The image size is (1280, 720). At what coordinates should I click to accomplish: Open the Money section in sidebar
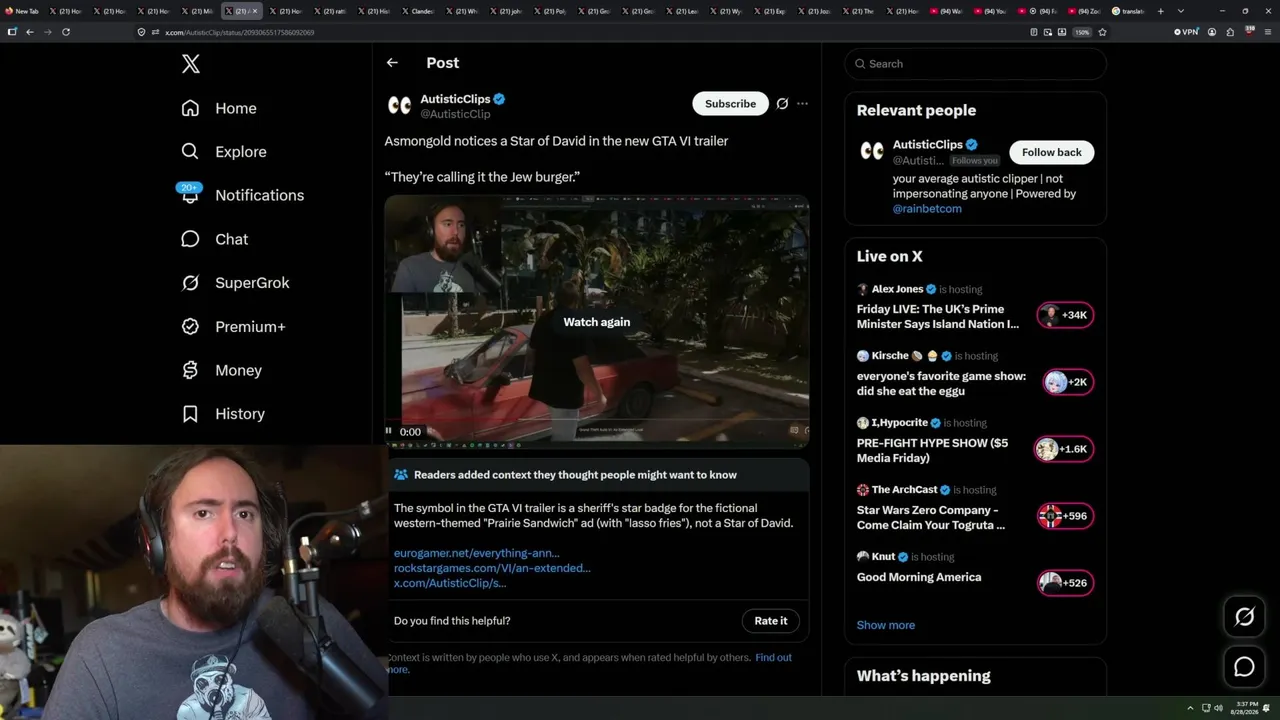[x=221, y=370]
